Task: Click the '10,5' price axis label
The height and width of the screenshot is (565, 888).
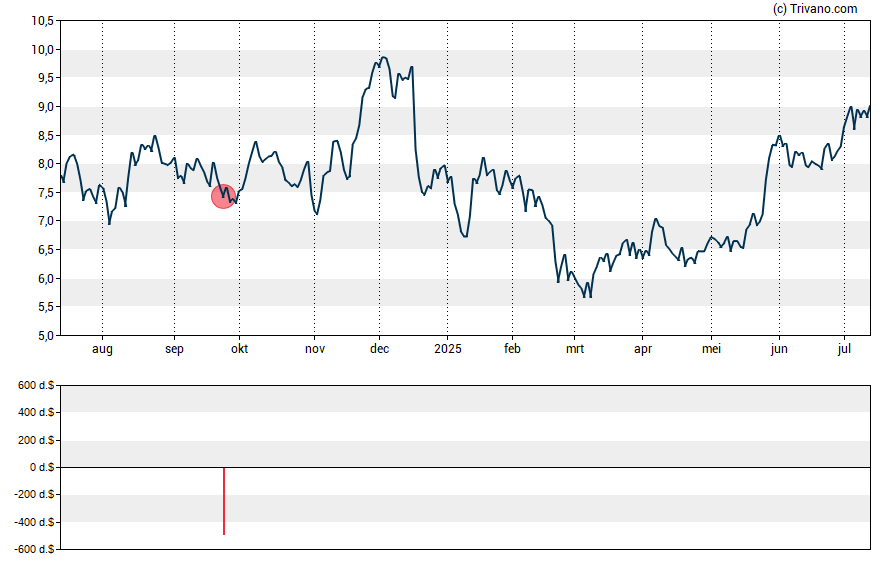Action: click(42, 21)
